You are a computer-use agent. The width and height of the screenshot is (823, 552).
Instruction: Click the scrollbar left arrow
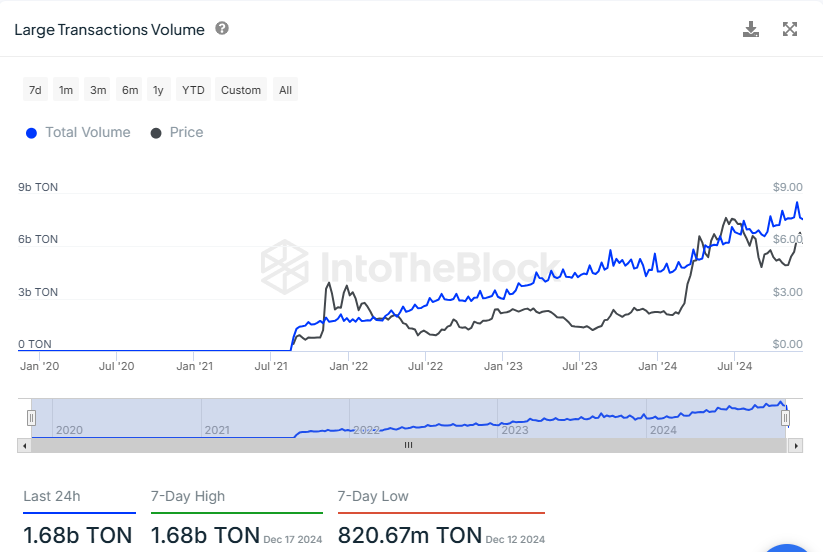(x=24, y=446)
